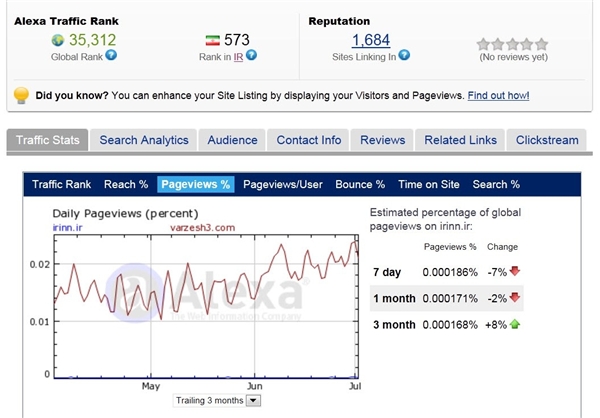The height and width of the screenshot is (418, 600).
Task: Click the 1 month change value -2%
Action: tap(497, 298)
